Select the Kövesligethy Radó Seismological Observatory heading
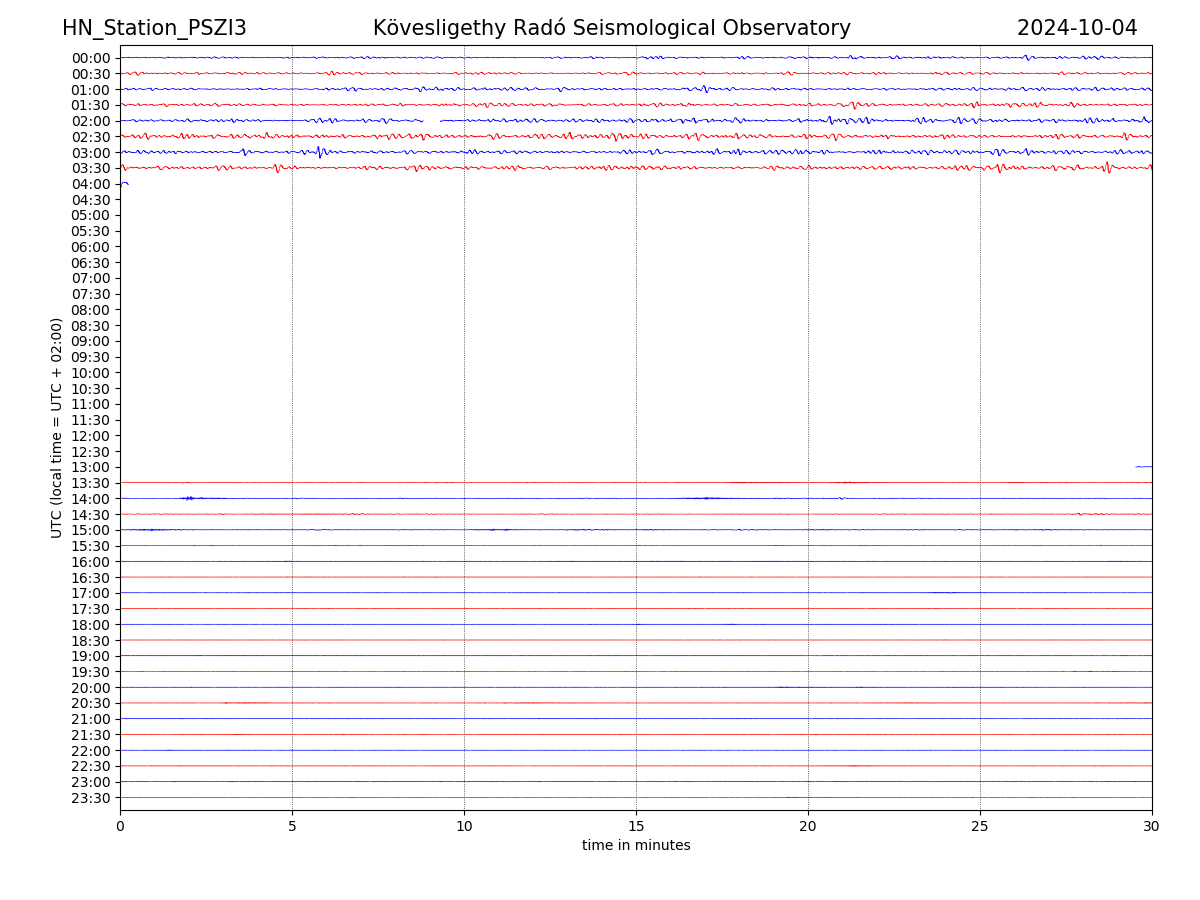Screen dimensions: 1200x900 pyautogui.click(x=611, y=28)
